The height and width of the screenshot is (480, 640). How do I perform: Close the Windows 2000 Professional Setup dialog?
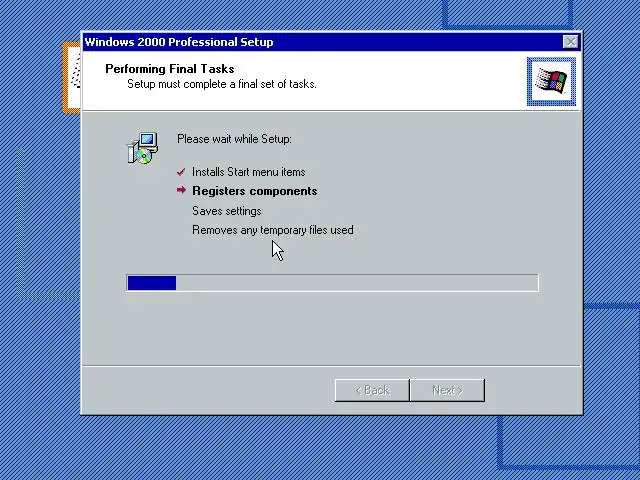click(570, 42)
